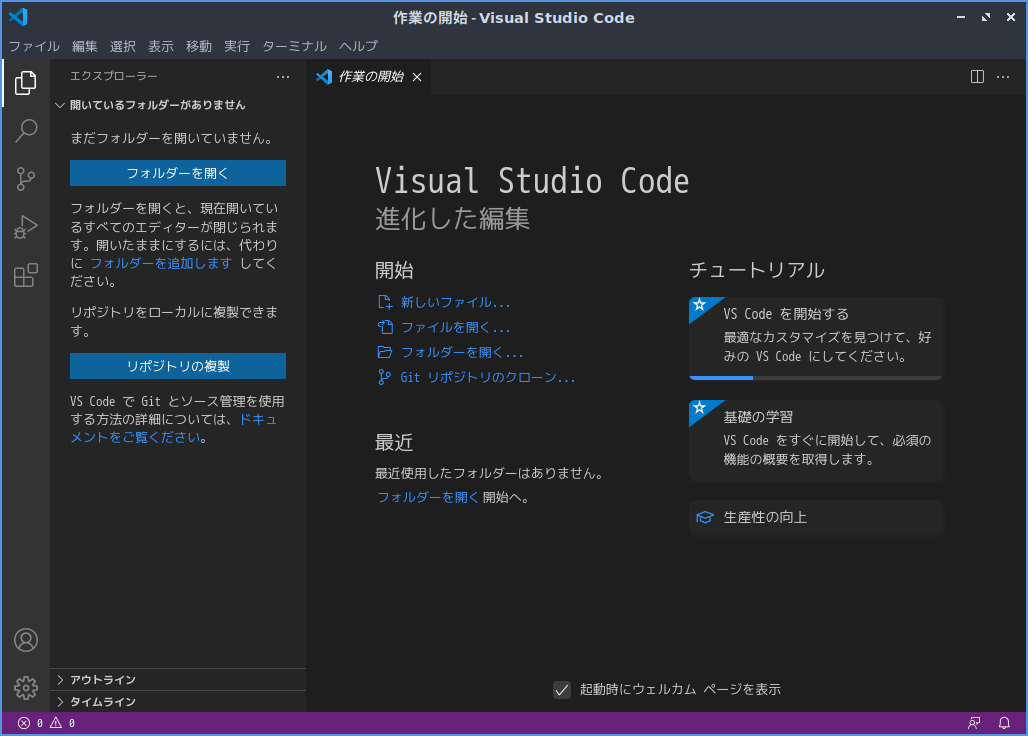Screen dimensions: 1028x736
Task: Open the 生産性の向上 walkthrough item
Action: click(816, 517)
